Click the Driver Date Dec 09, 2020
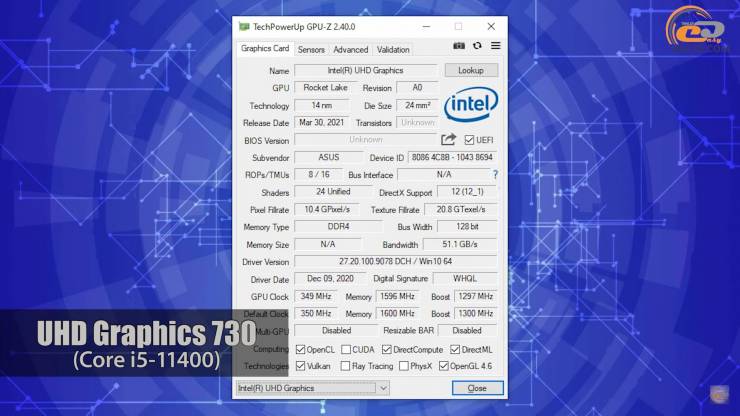 tap(330, 279)
